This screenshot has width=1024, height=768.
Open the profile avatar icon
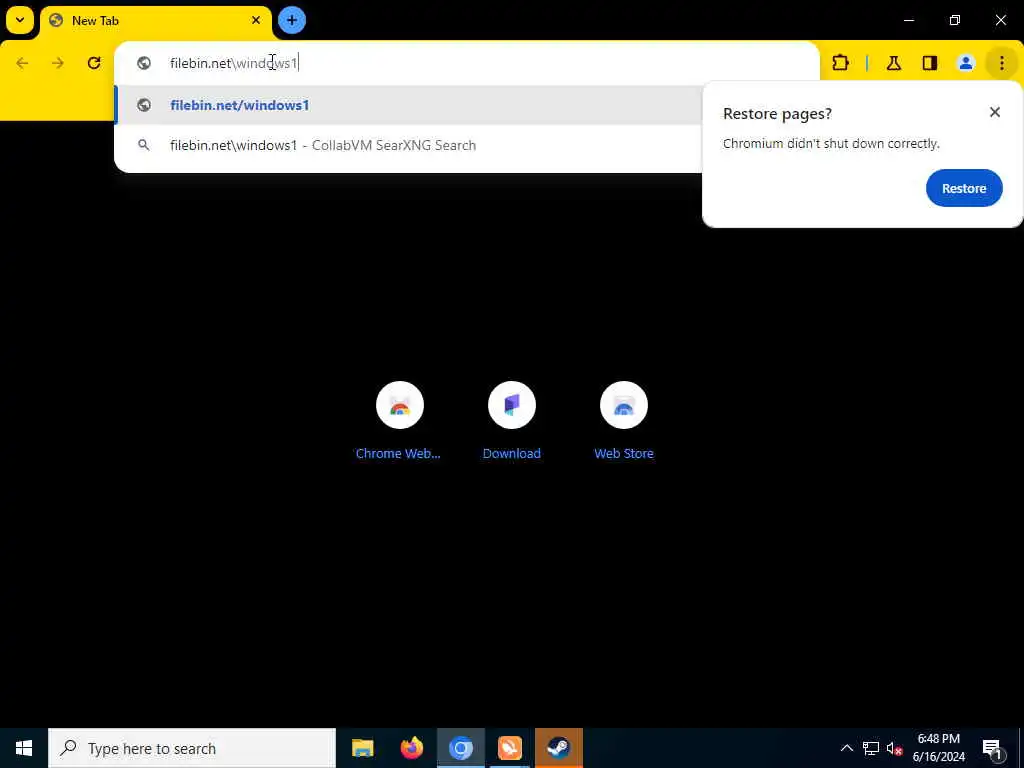click(966, 63)
